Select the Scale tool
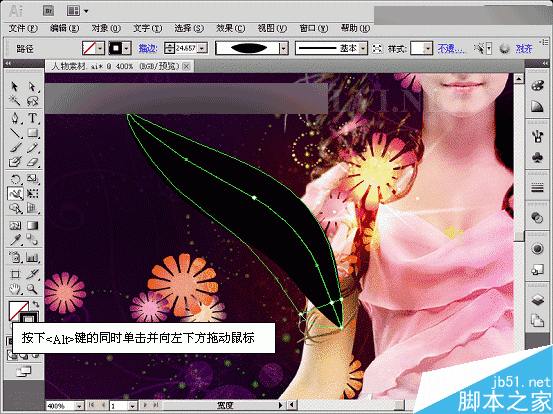Screen dimensions: 553x414 tap(32, 179)
